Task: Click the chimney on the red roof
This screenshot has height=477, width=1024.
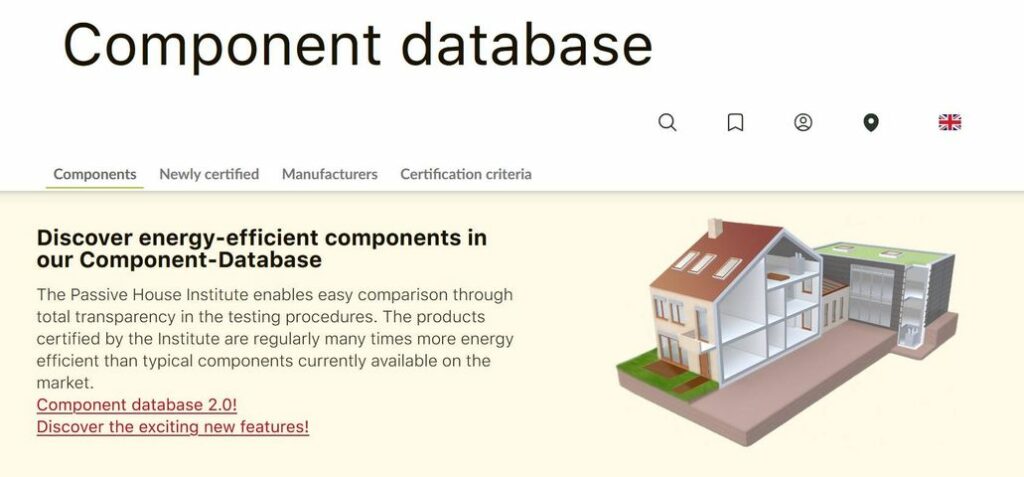Action: [715, 228]
